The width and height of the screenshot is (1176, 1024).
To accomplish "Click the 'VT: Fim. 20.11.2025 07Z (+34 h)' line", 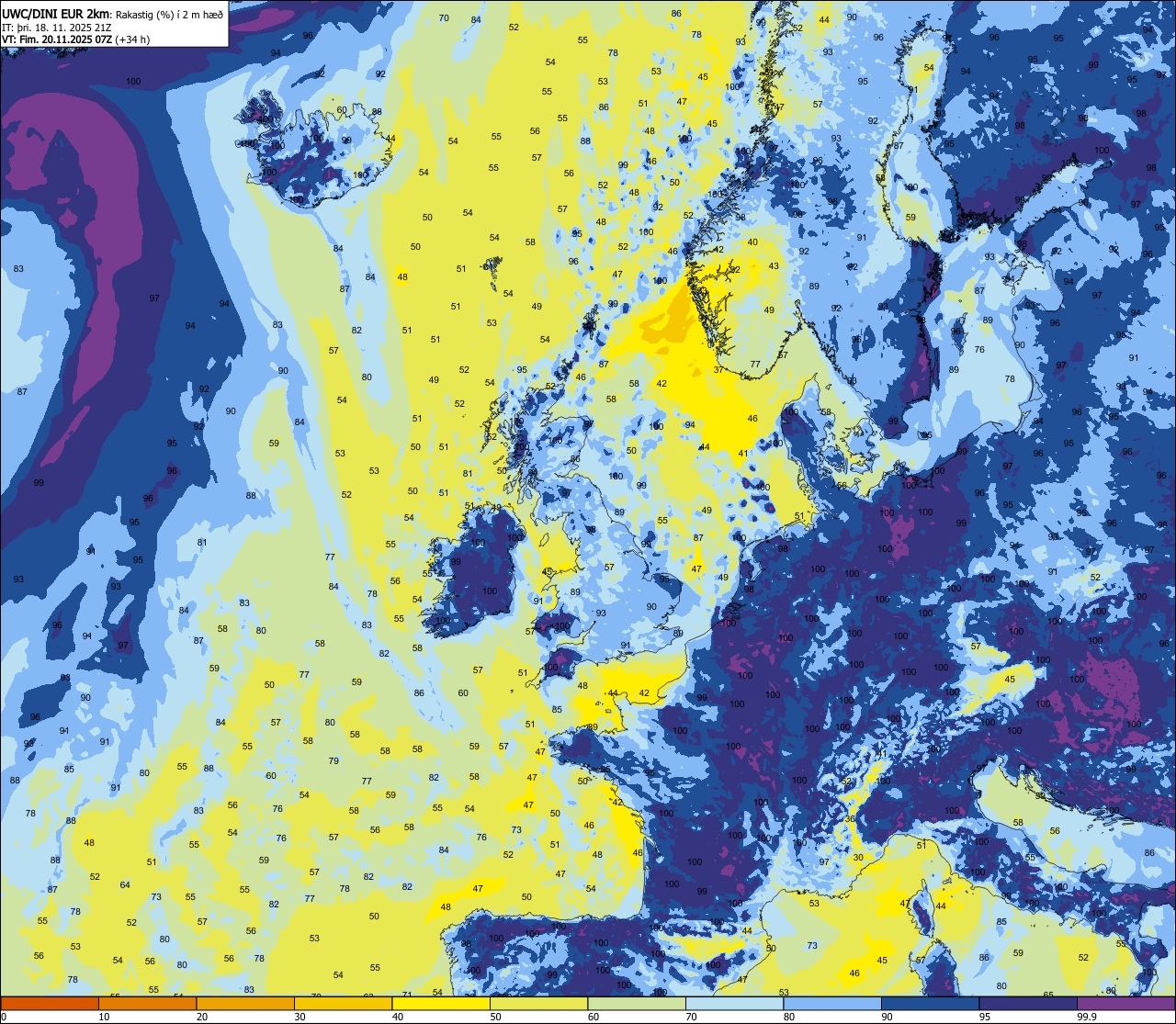I will [x=76, y=39].
